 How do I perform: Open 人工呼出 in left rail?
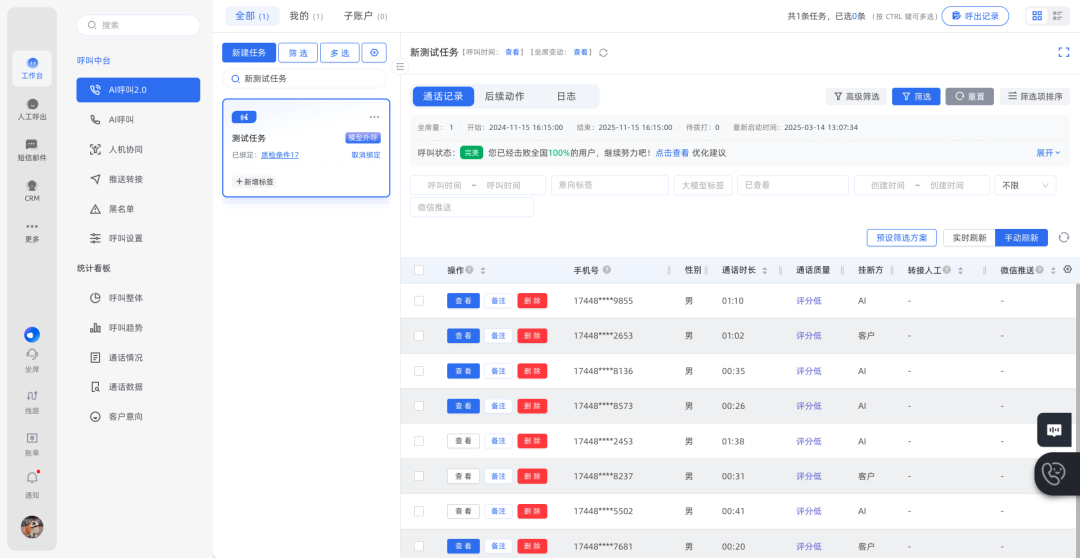(x=32, y=110)
